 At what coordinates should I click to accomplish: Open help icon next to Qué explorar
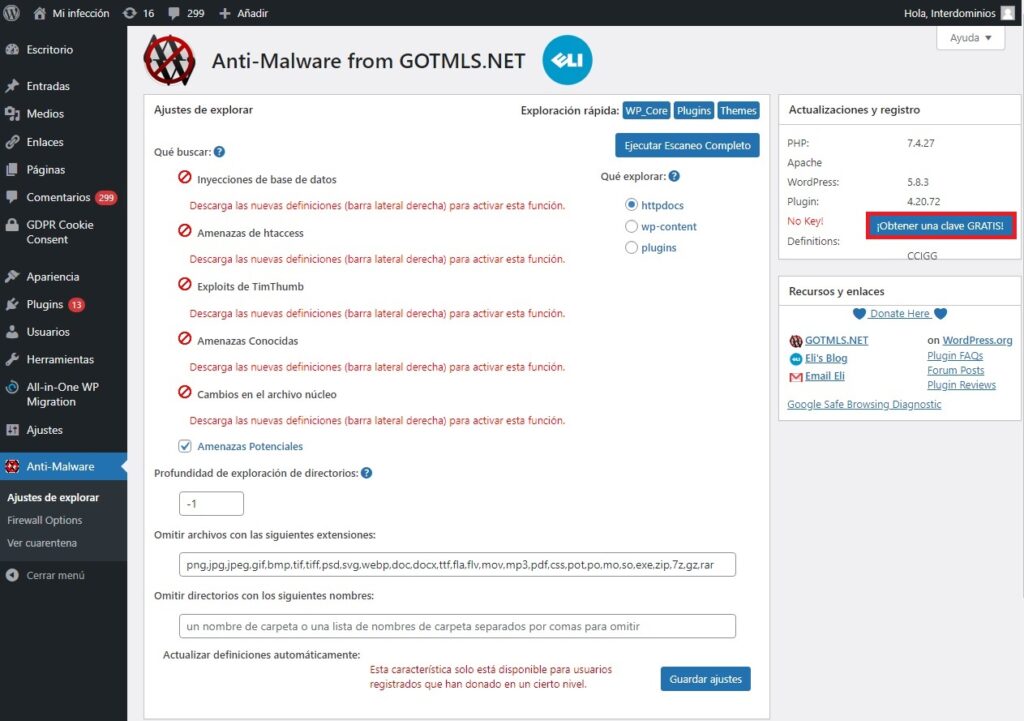(674, 176)
